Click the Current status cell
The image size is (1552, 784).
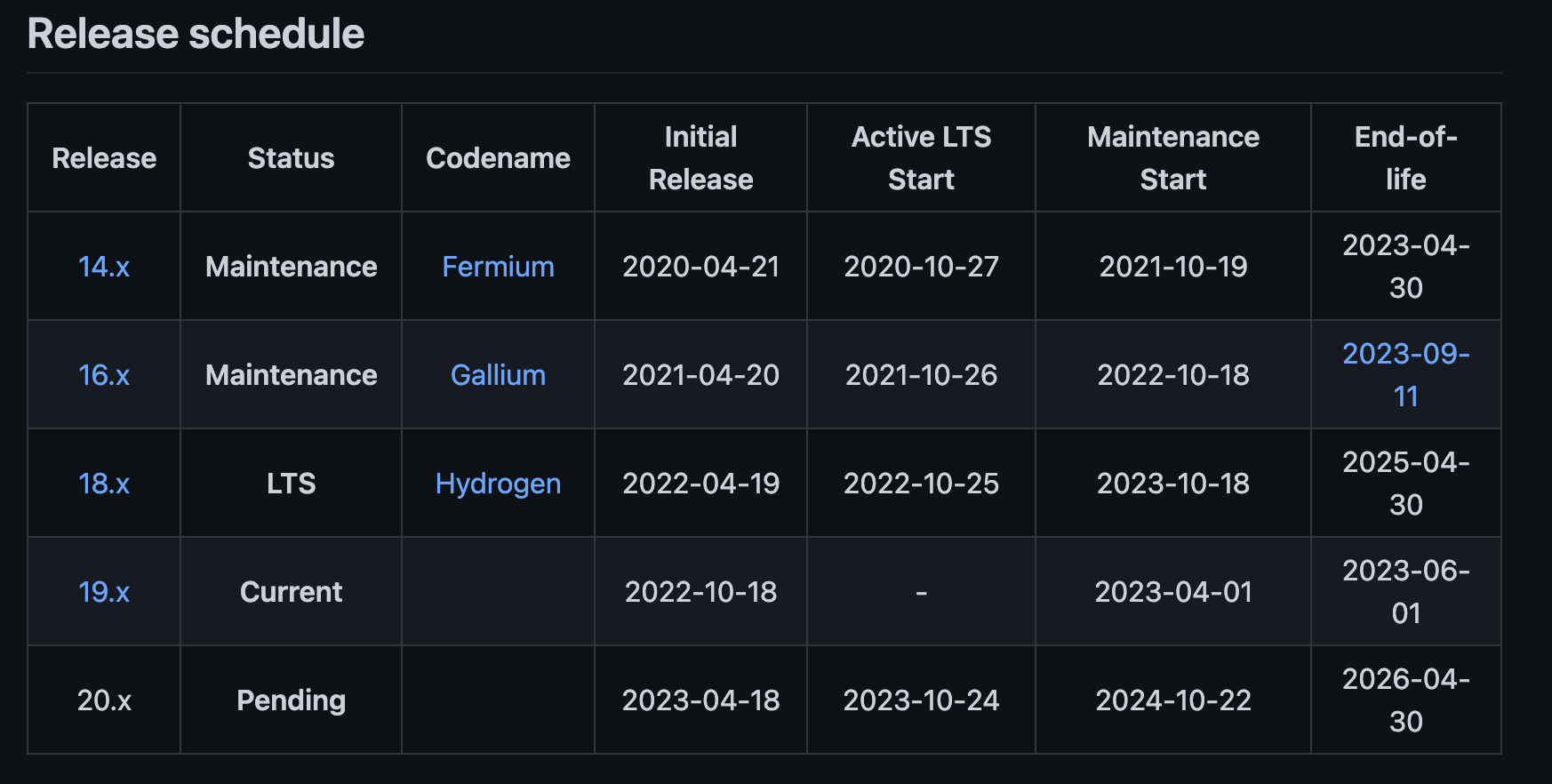click(291, 592)
